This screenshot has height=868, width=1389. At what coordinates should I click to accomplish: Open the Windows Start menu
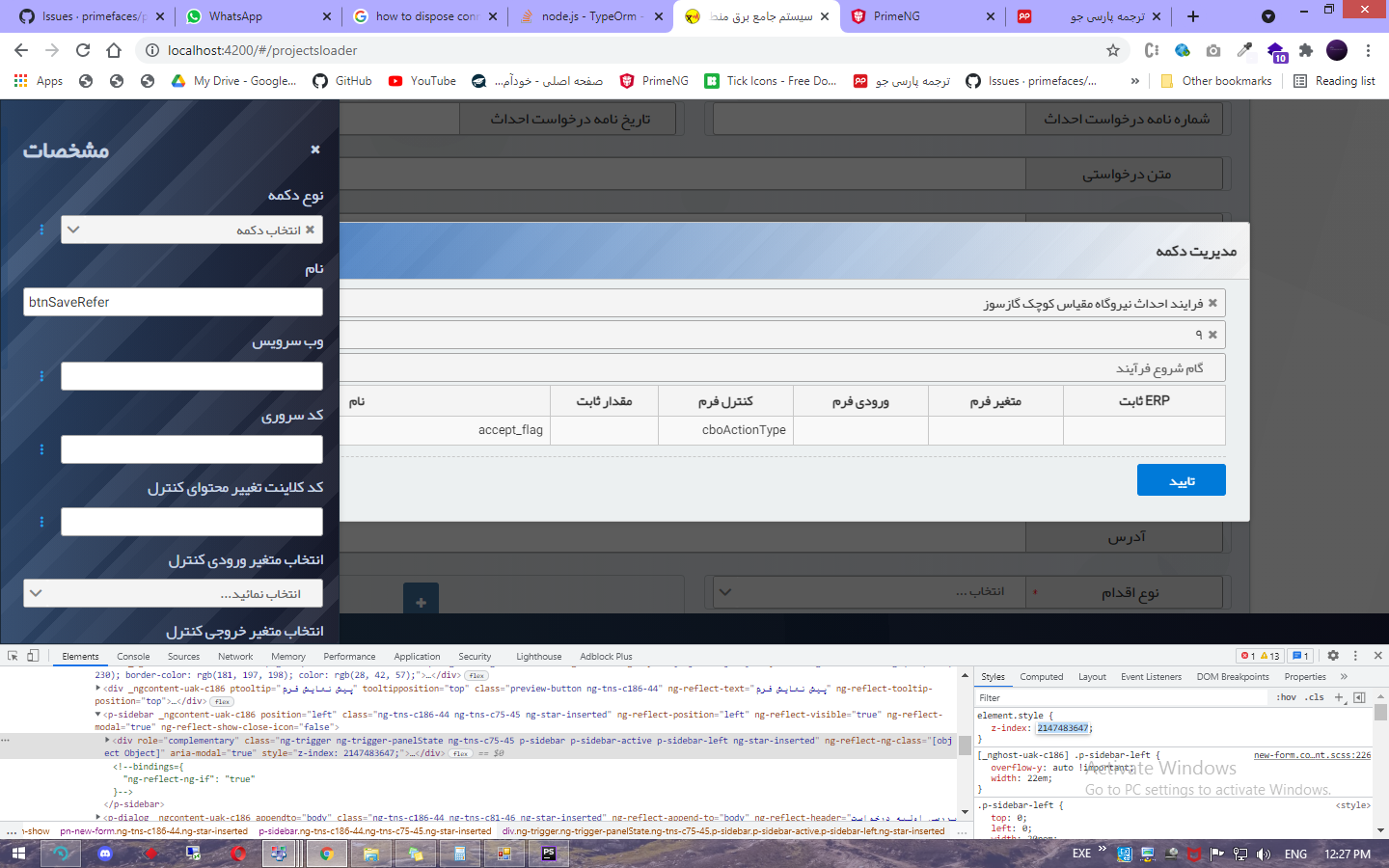17,854
